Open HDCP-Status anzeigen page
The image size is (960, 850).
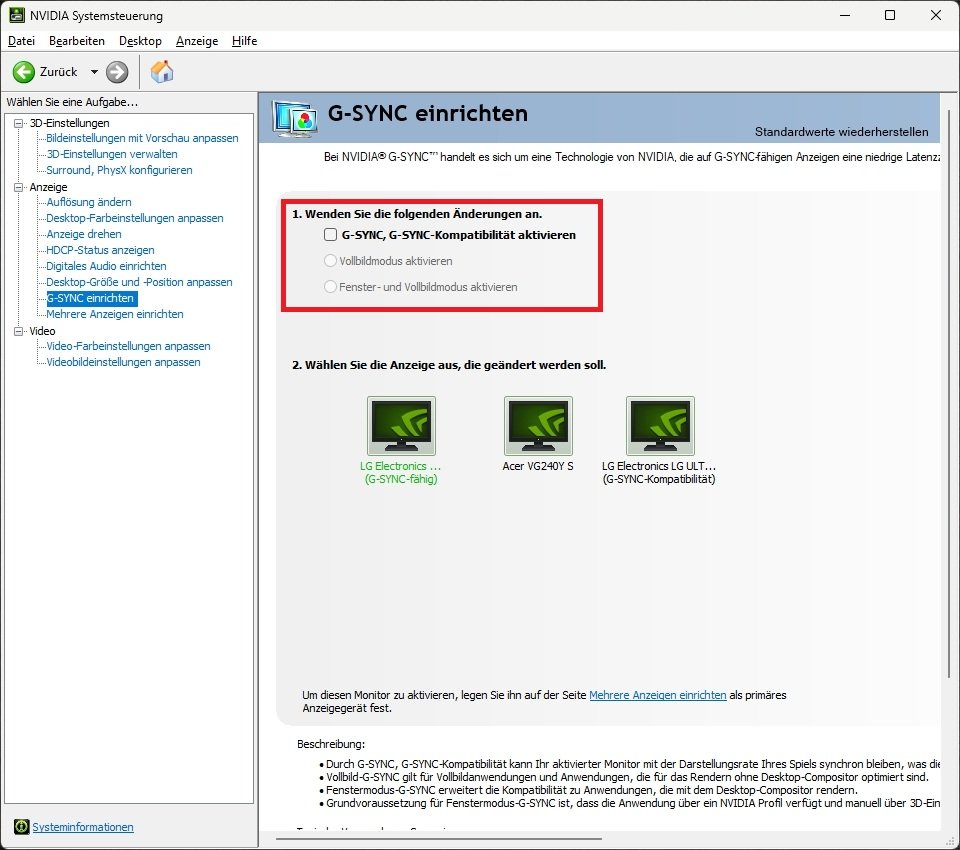(100, 250)
